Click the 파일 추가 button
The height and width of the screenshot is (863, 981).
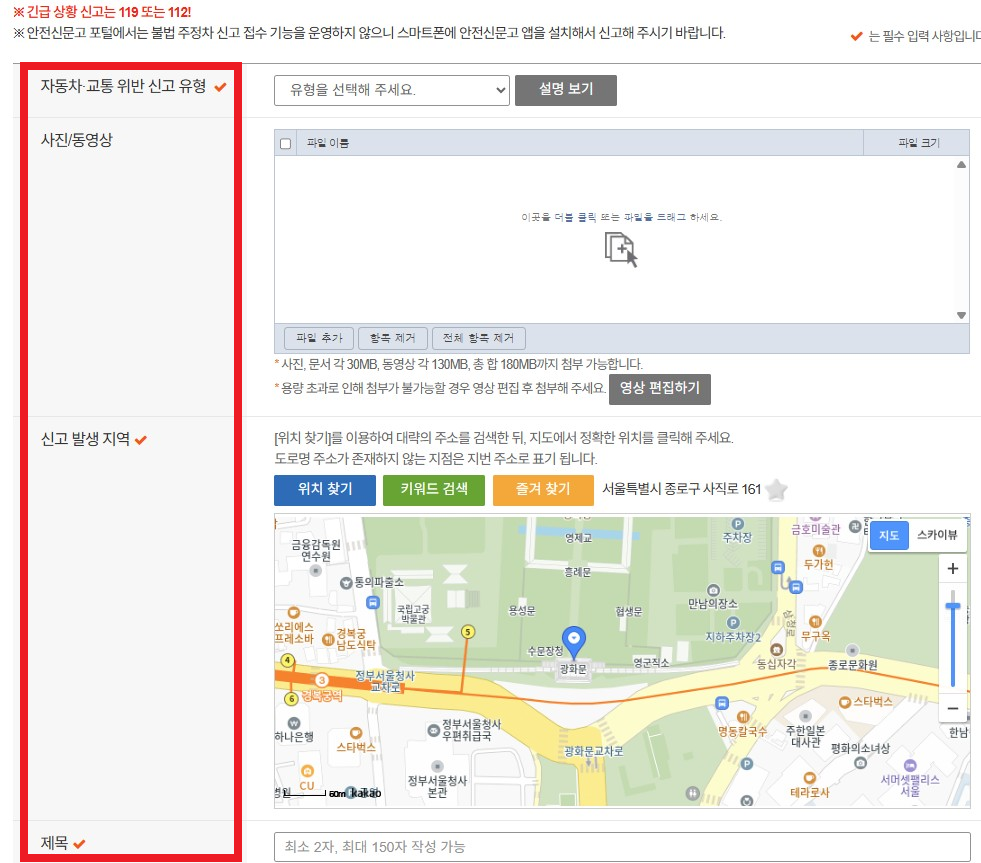tap(320, 337)
